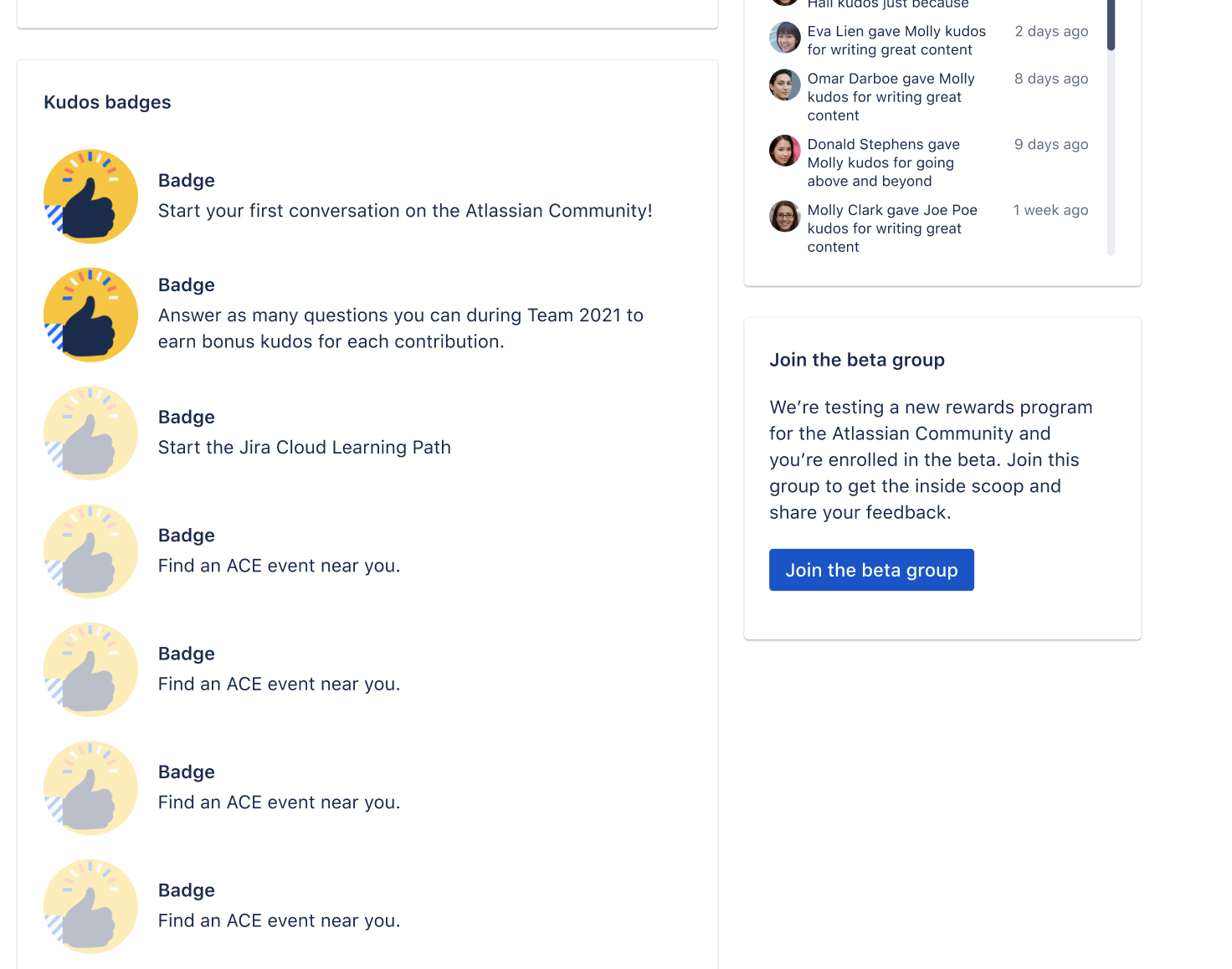
Task: Open Eva Lien gave Molly kudos entry
Action: click(x=896, y=40)
